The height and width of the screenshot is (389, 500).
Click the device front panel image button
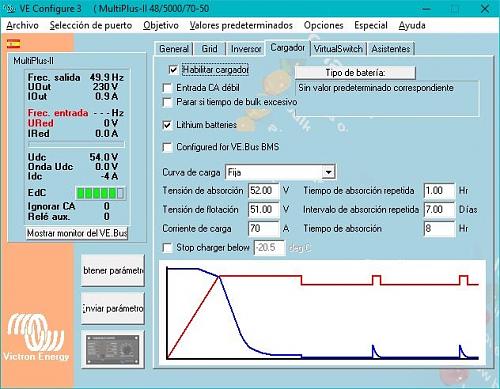(x=113, y=350)
